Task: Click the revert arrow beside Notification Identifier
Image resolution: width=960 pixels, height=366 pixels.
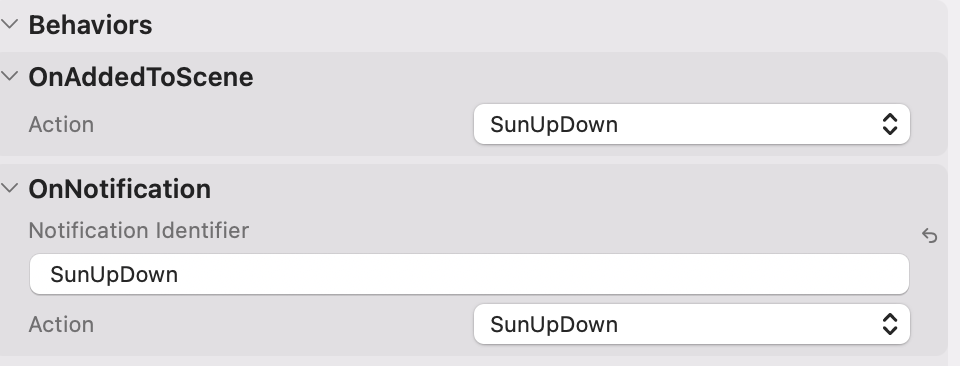Action: click(929, 235)
